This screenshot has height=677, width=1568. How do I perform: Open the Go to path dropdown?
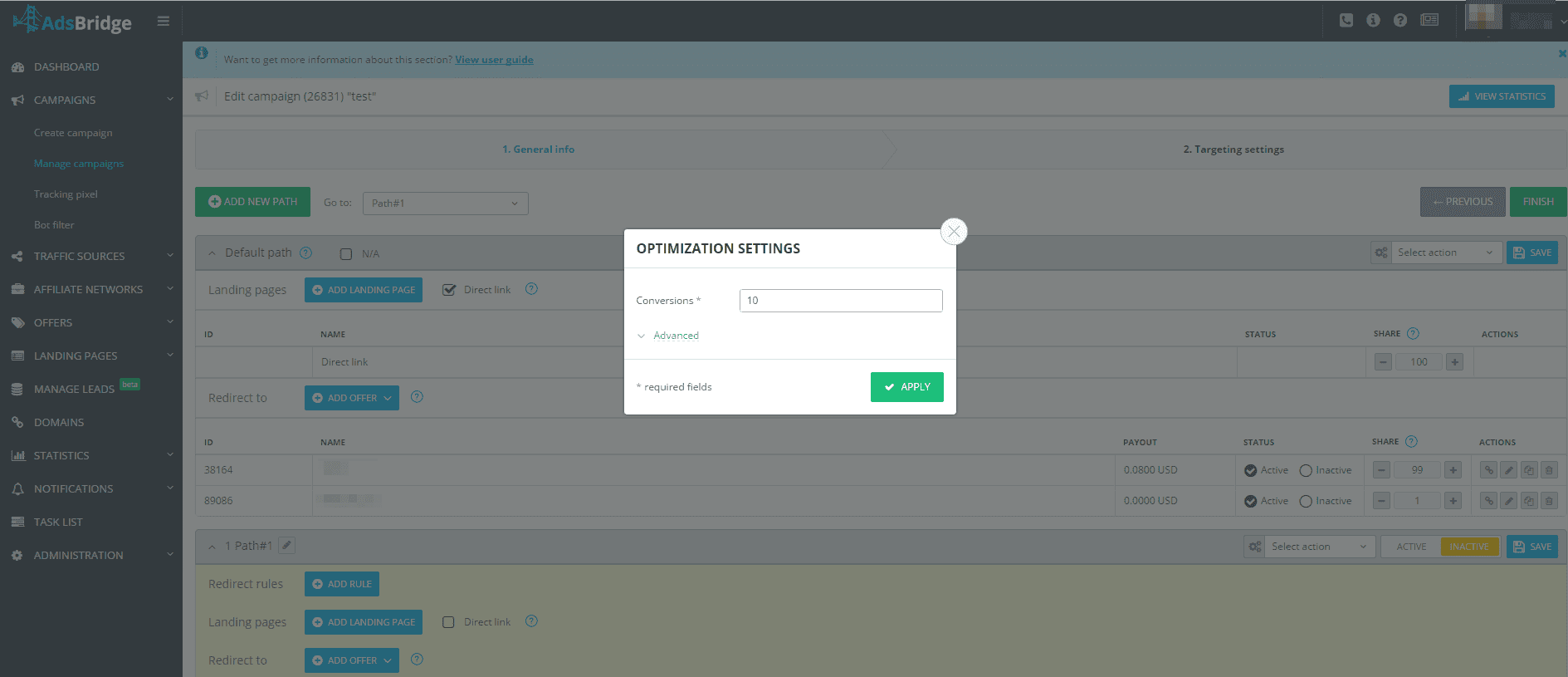445,204
